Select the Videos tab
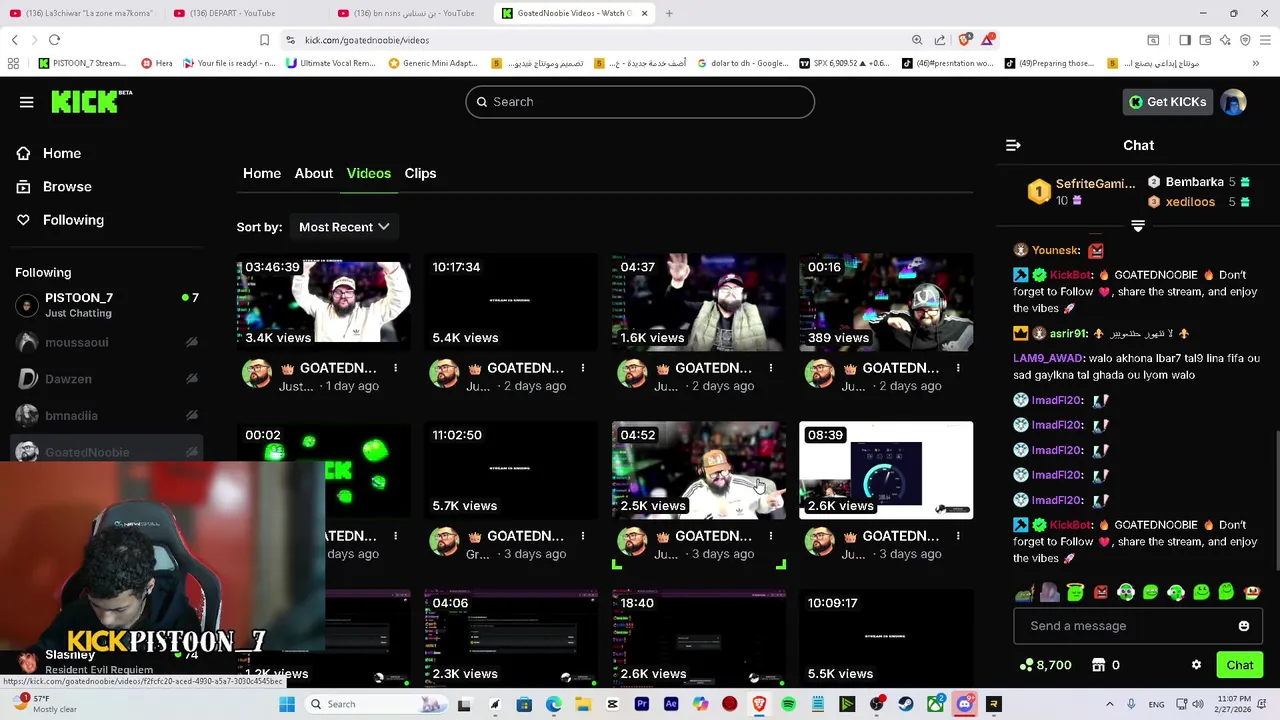1280x720 pixels. click(369, 173)
